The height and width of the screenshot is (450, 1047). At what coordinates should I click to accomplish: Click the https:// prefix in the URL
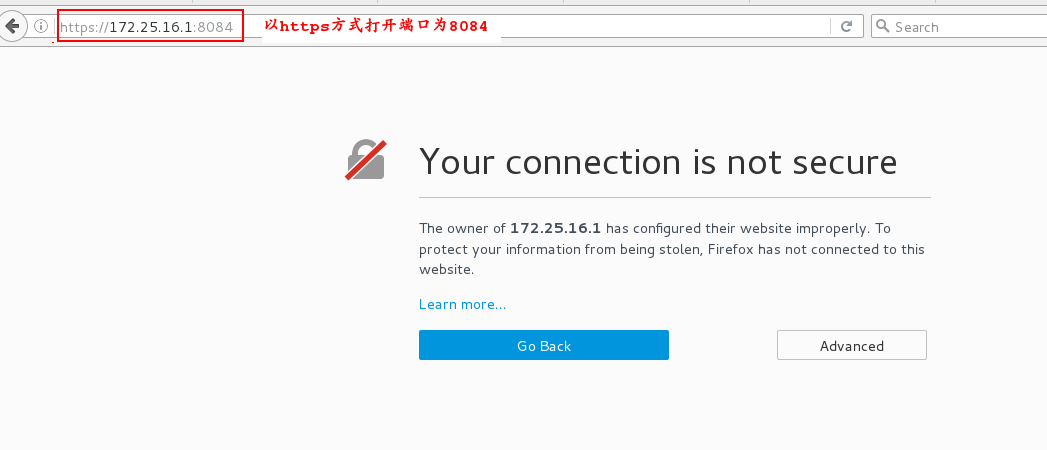click(84, 27)
